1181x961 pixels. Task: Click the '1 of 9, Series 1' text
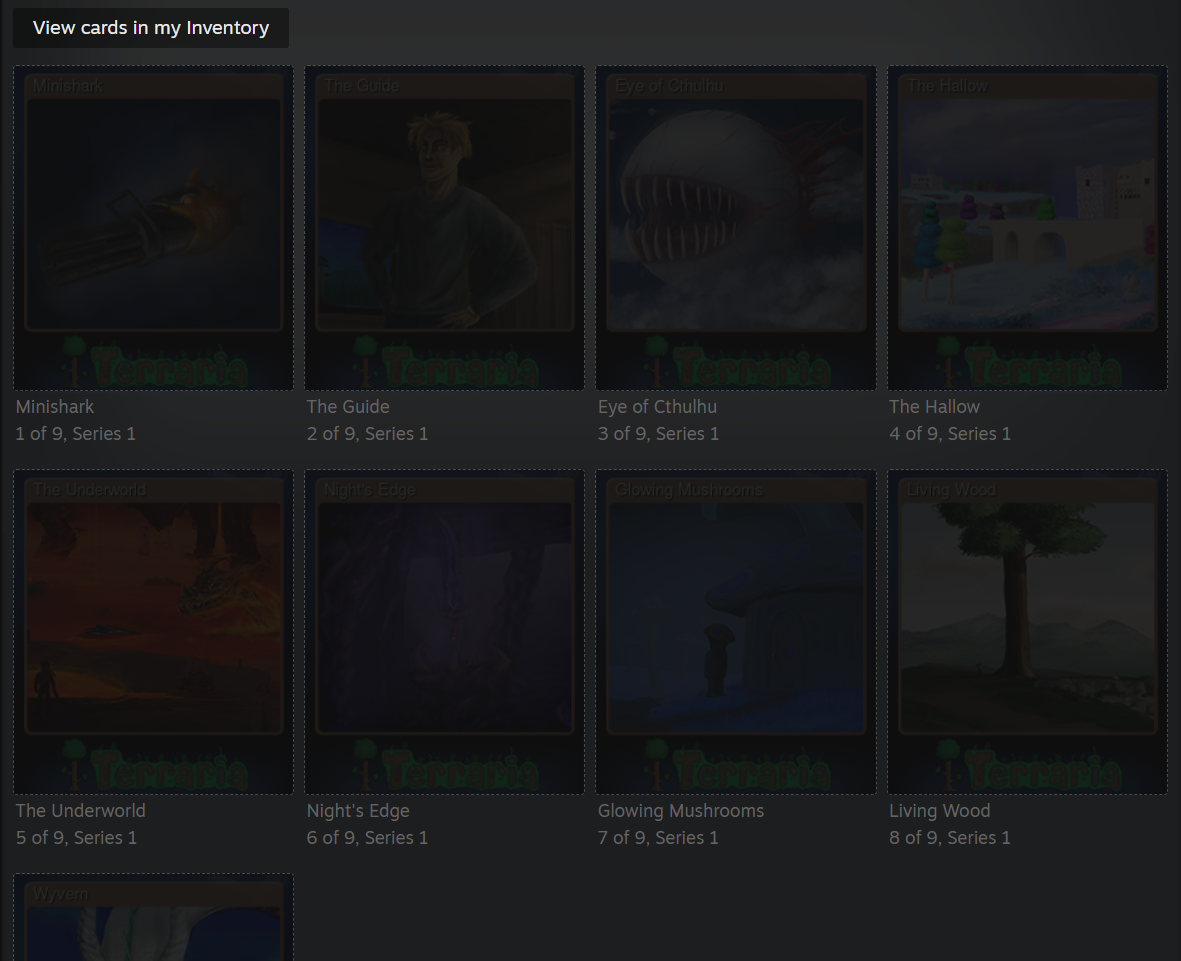click(76, 434)
